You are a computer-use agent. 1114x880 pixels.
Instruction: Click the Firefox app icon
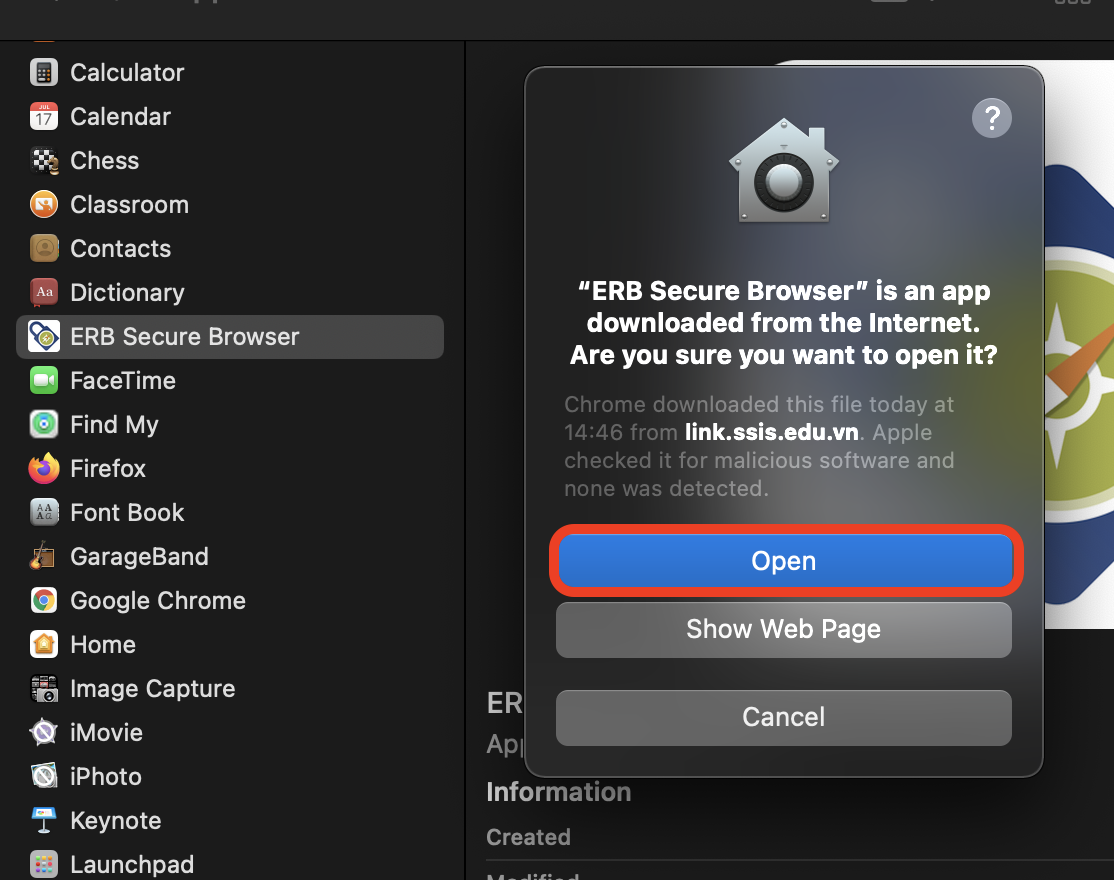(43, 469)
